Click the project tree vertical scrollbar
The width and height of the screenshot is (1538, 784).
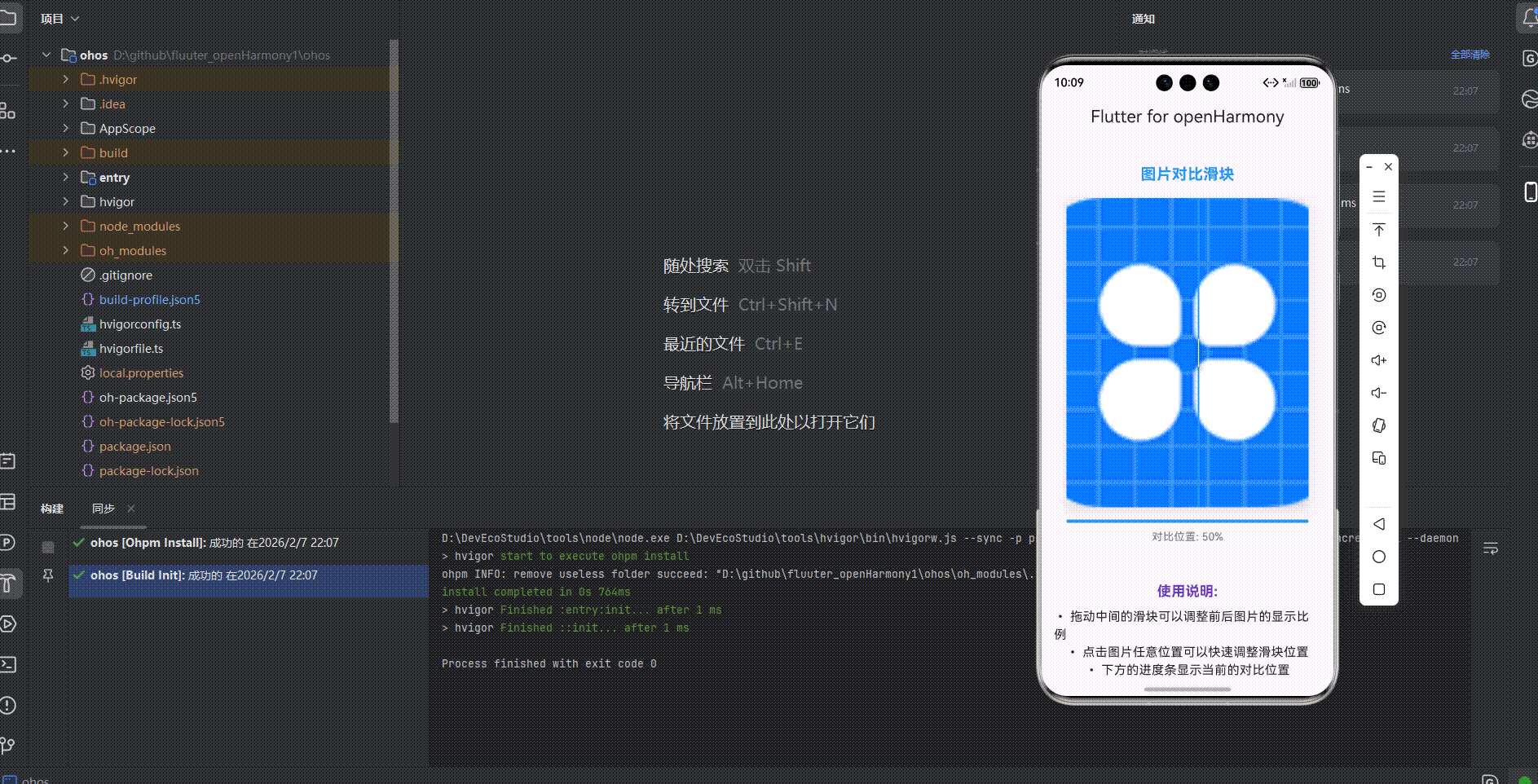coord(394,231)
